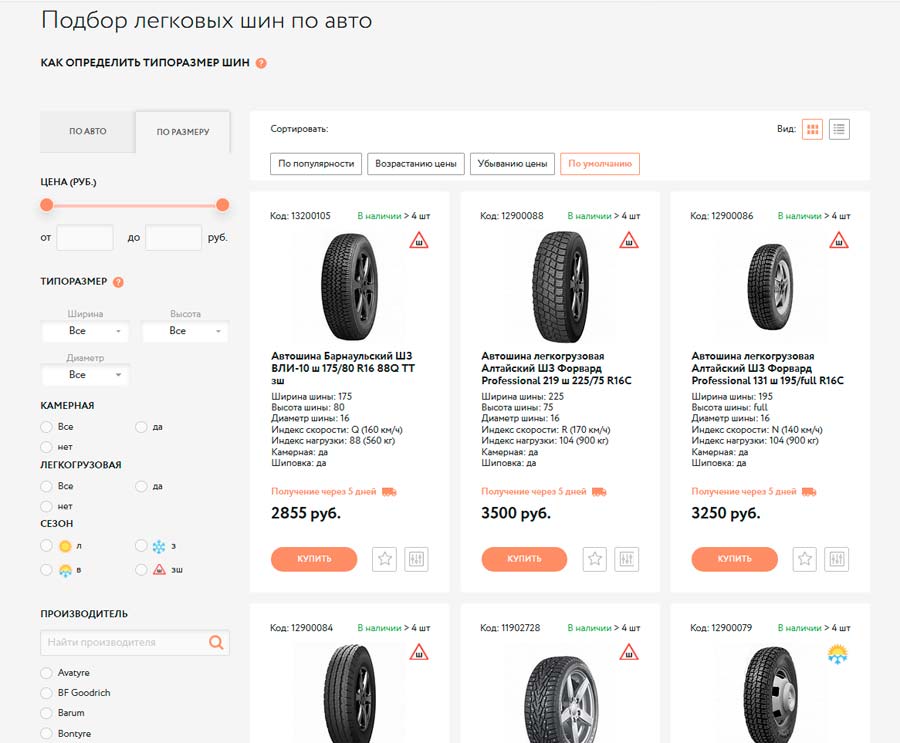Click delivery truck icon for tire 12900086
Viewport: 900px width, 743px height.
click(809, 492)
